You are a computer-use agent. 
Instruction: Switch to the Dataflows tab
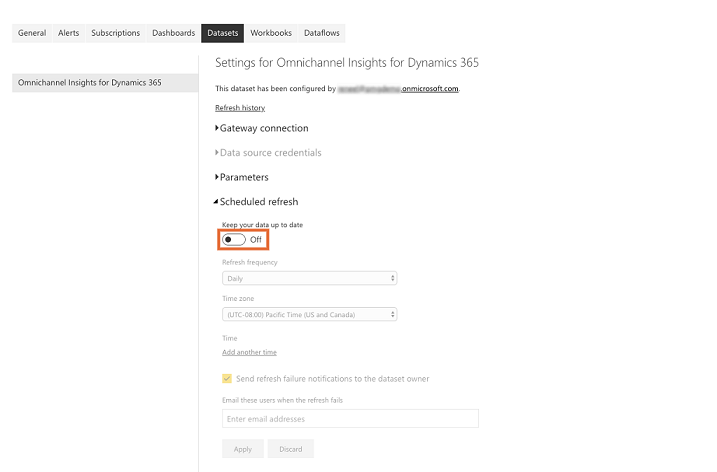(321, 33)
